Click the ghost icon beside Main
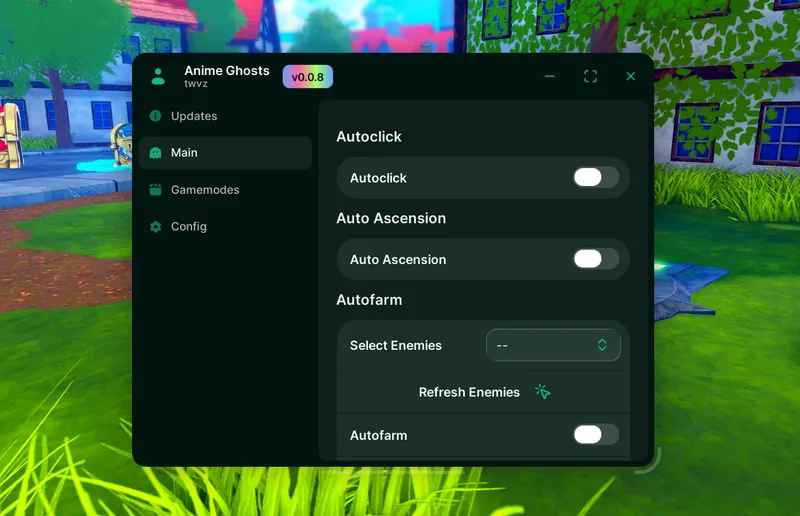 click(156, 153)
